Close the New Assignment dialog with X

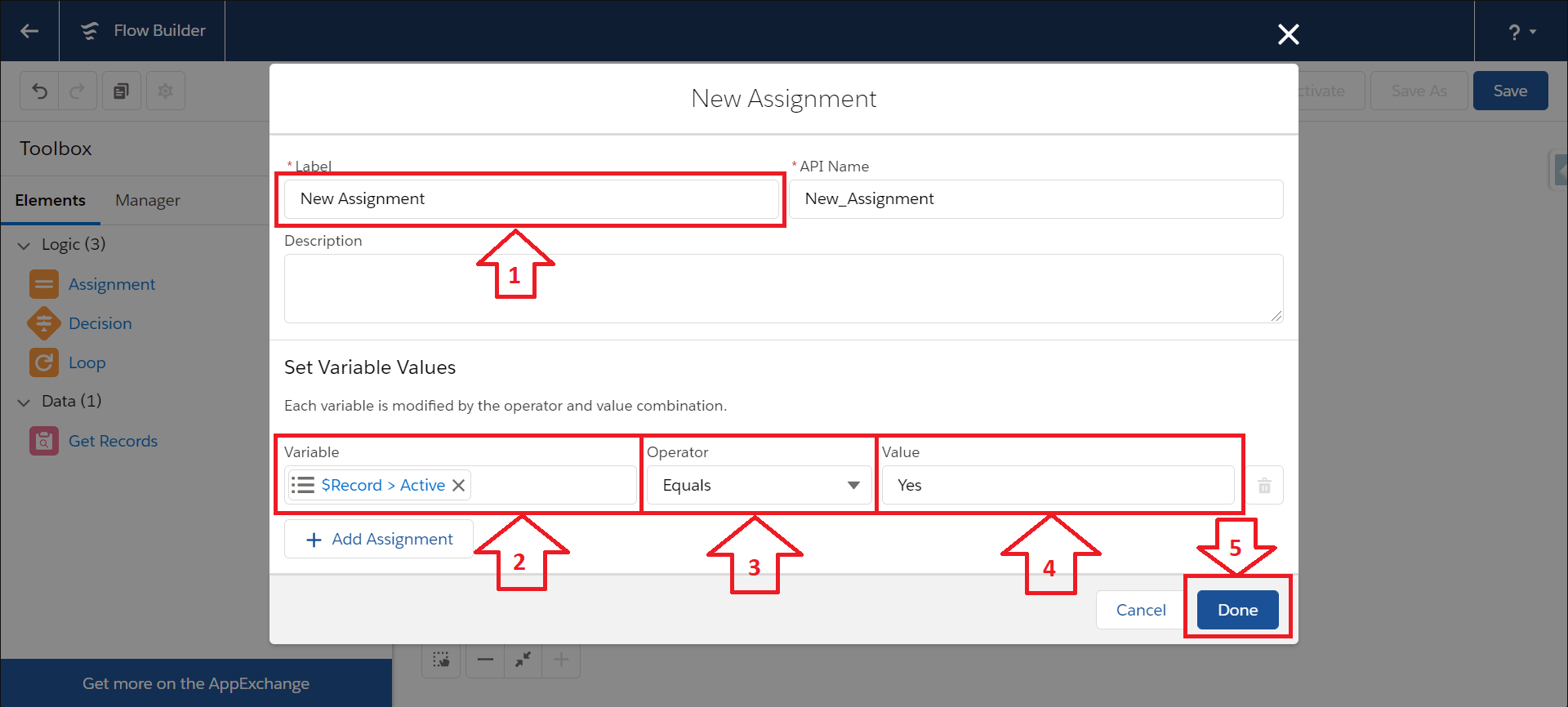[x=1288, y=34]
